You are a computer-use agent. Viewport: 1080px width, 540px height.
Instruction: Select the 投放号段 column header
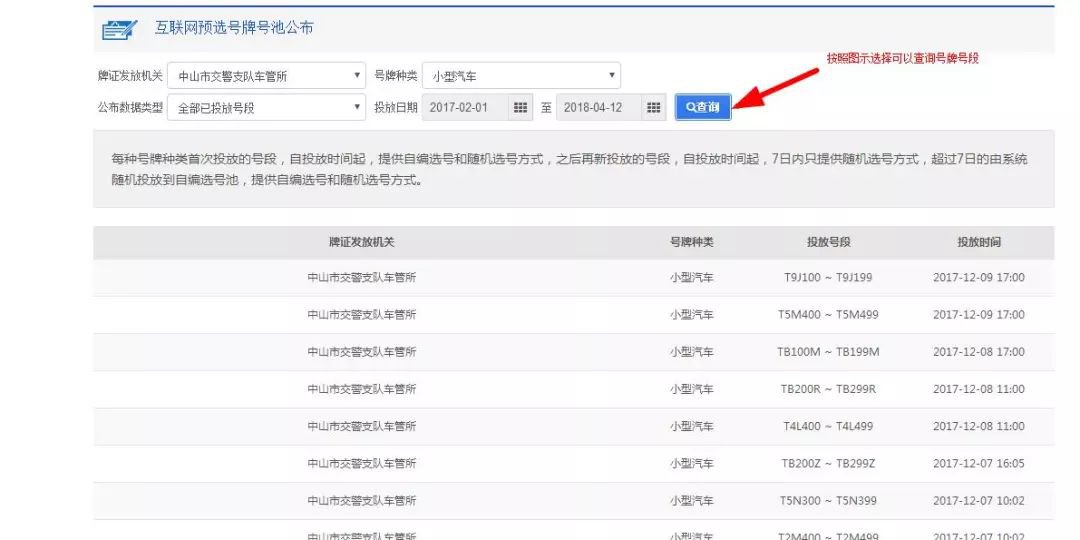click(x=828, y=242)
